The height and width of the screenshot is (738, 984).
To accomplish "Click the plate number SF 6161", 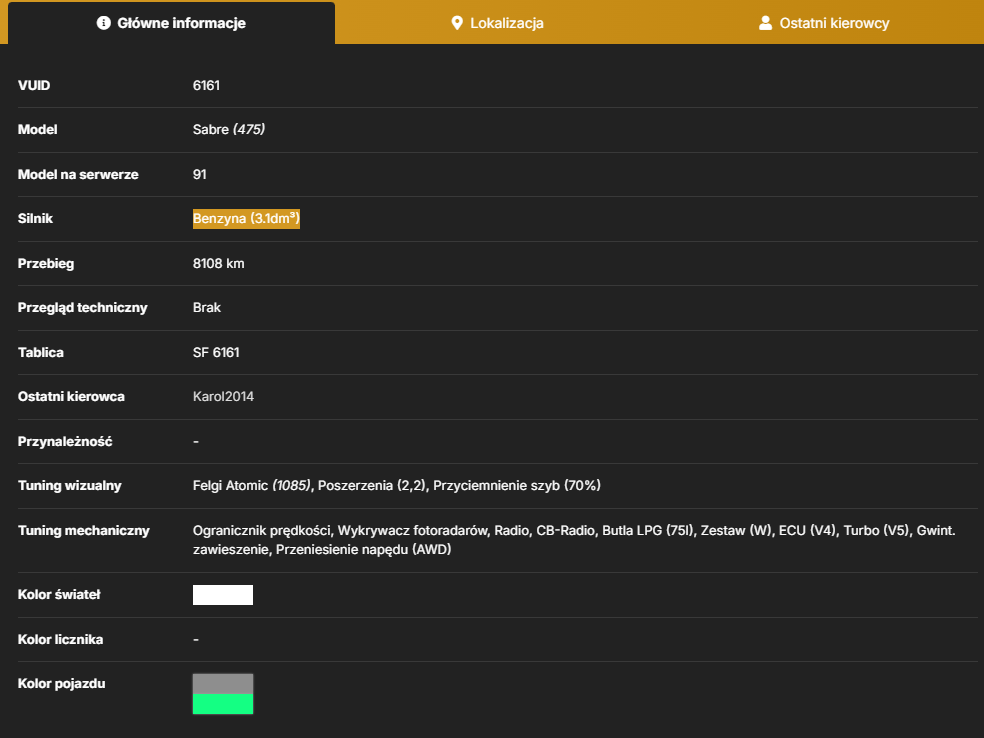I will click(x=216, y=353).
